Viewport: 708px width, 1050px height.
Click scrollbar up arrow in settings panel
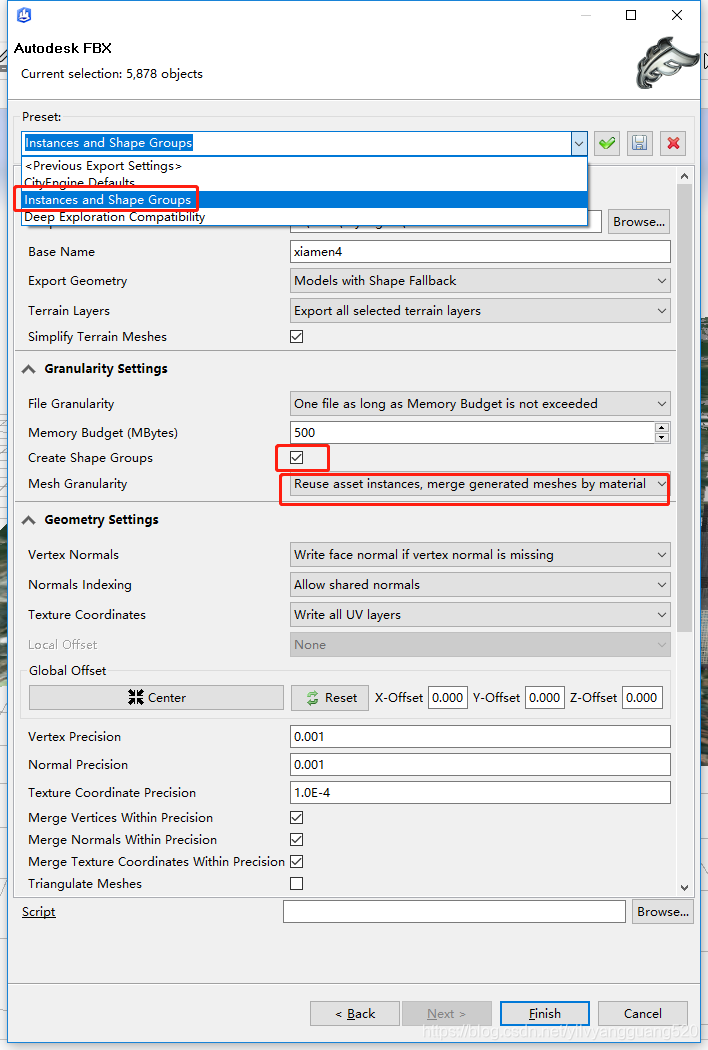(684, 176)
